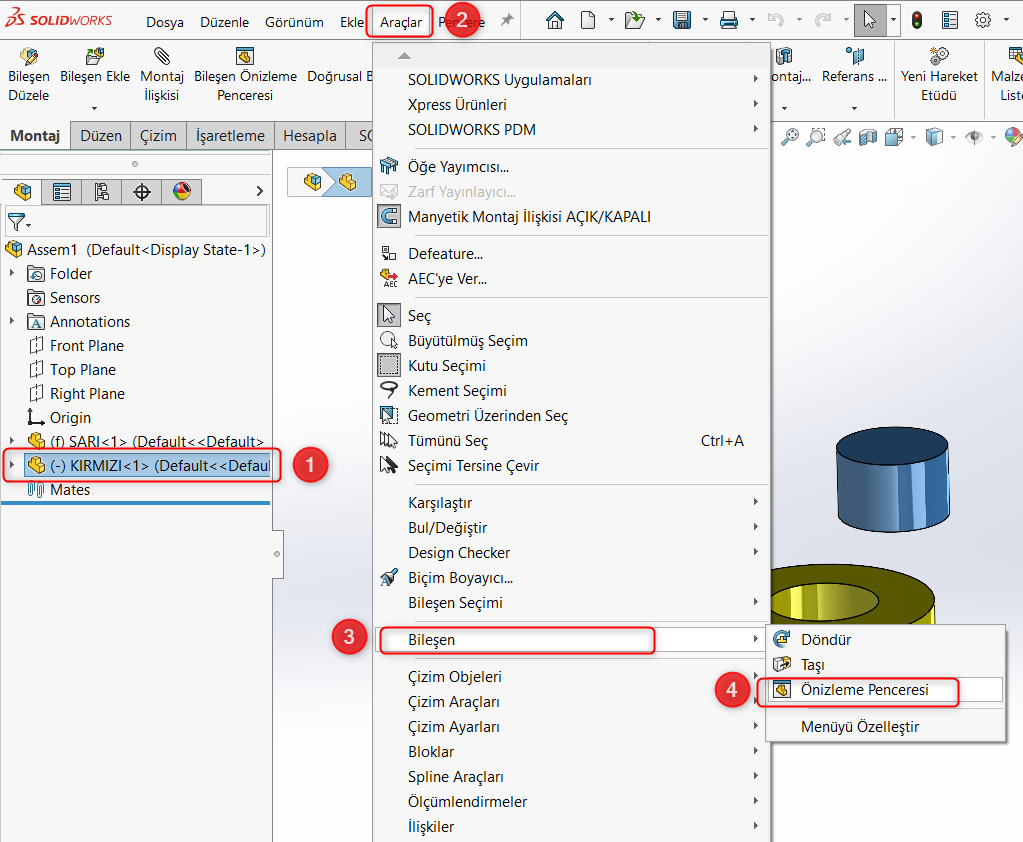The image size is (1023, 842).
Task: Select Önizleme Penceresi in the submenu
Action: tap(885, 690)
